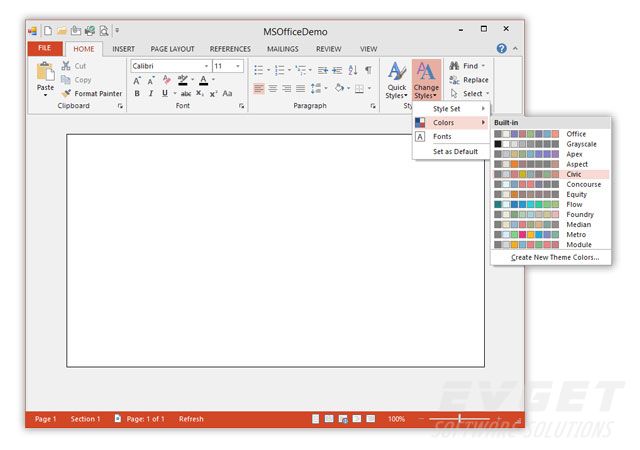Expand the Paste options arrow

click(45, 95)
